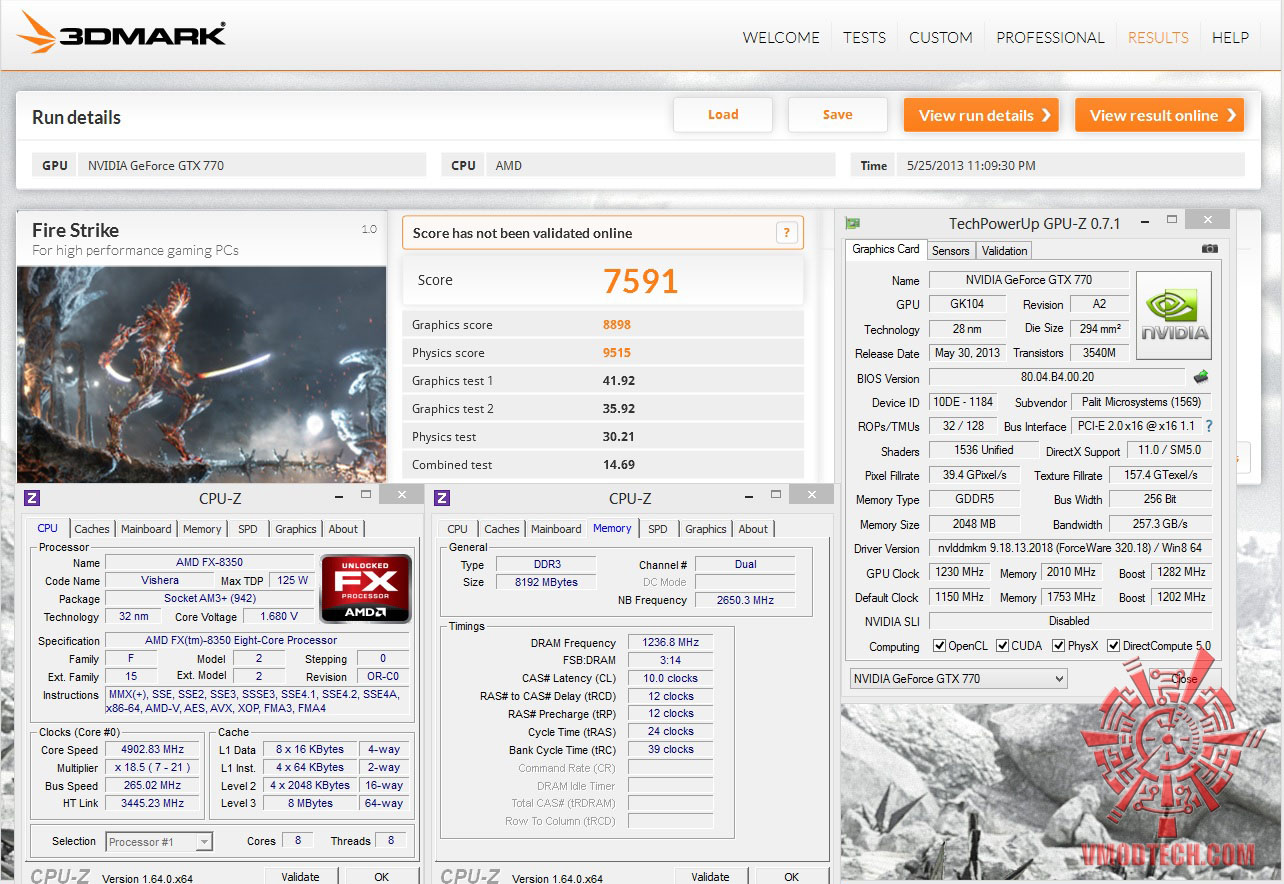Click the Save button in Run details
The height and width of the screenshot is (884, 1284).
837,115
